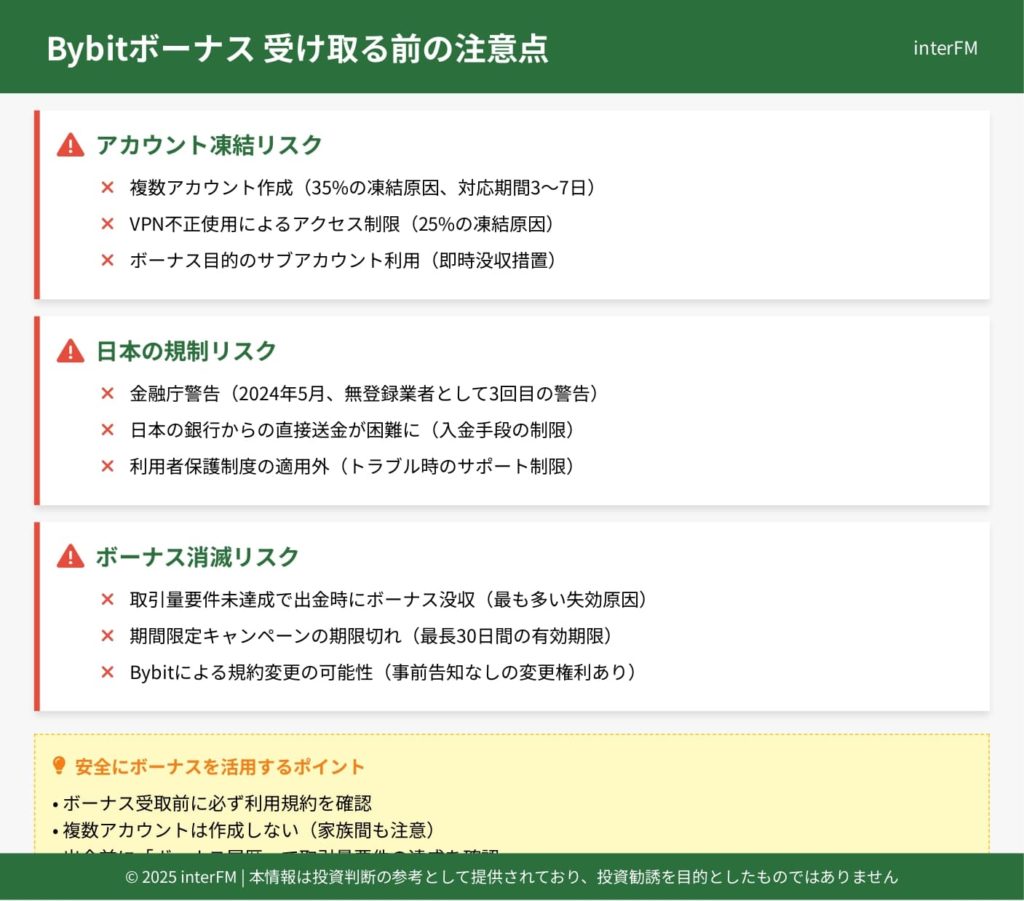1024x901 pixels.
Task: Select the アカウント凍結リスク heading
Action: (209, 146)
